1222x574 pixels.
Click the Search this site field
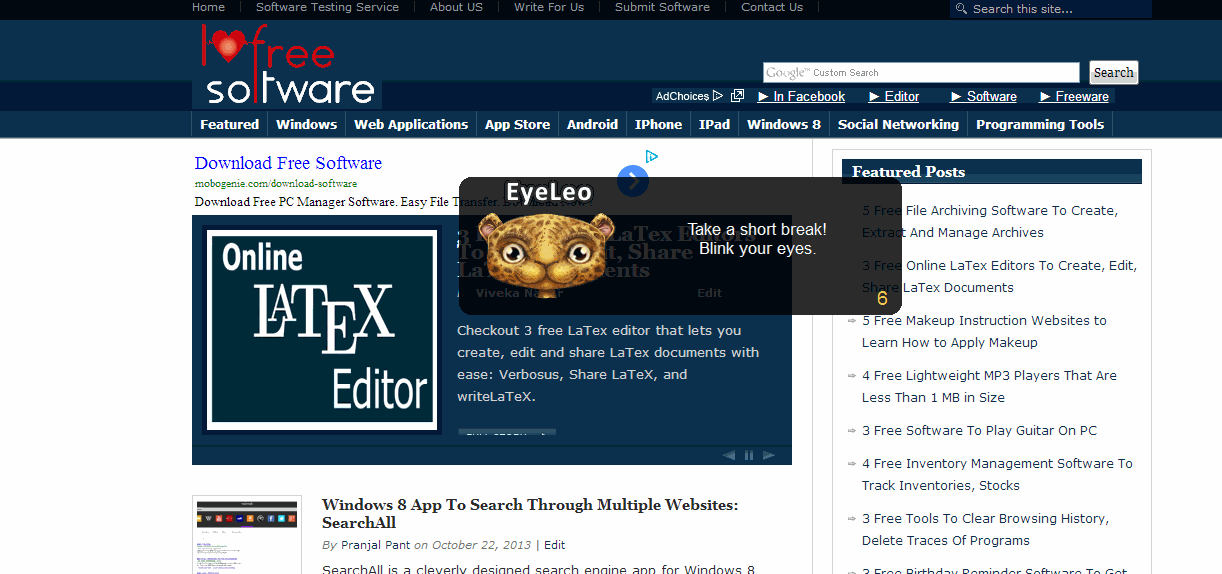tap(1051, 9)
